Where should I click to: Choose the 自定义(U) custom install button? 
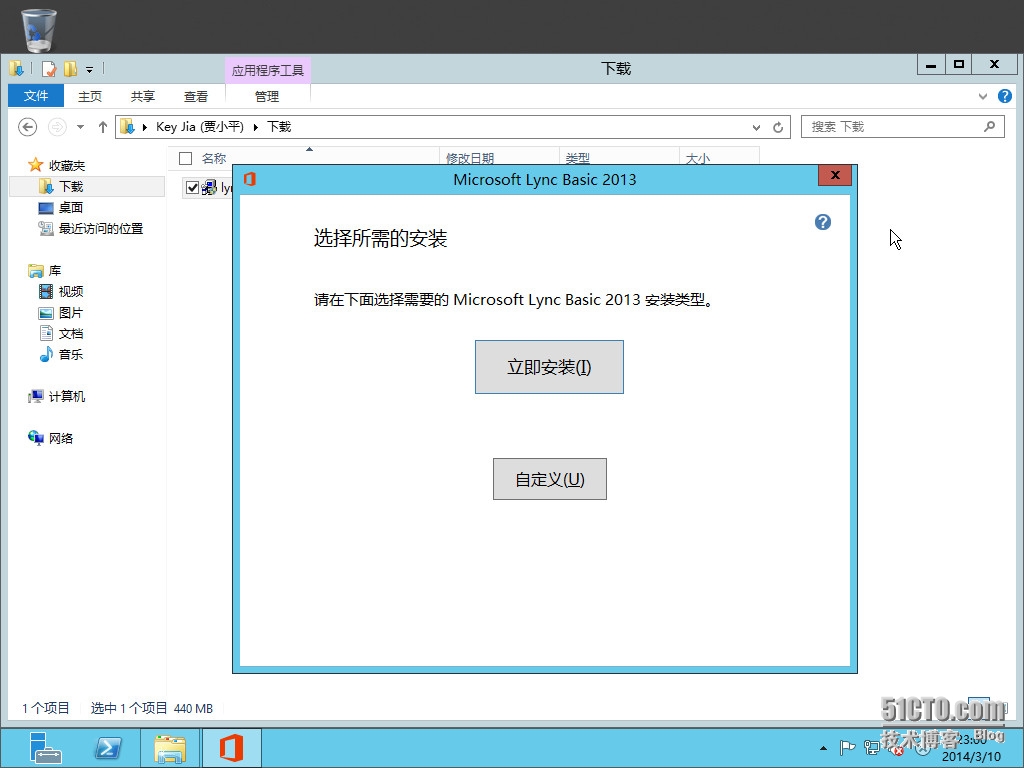(x=550, y=479)
